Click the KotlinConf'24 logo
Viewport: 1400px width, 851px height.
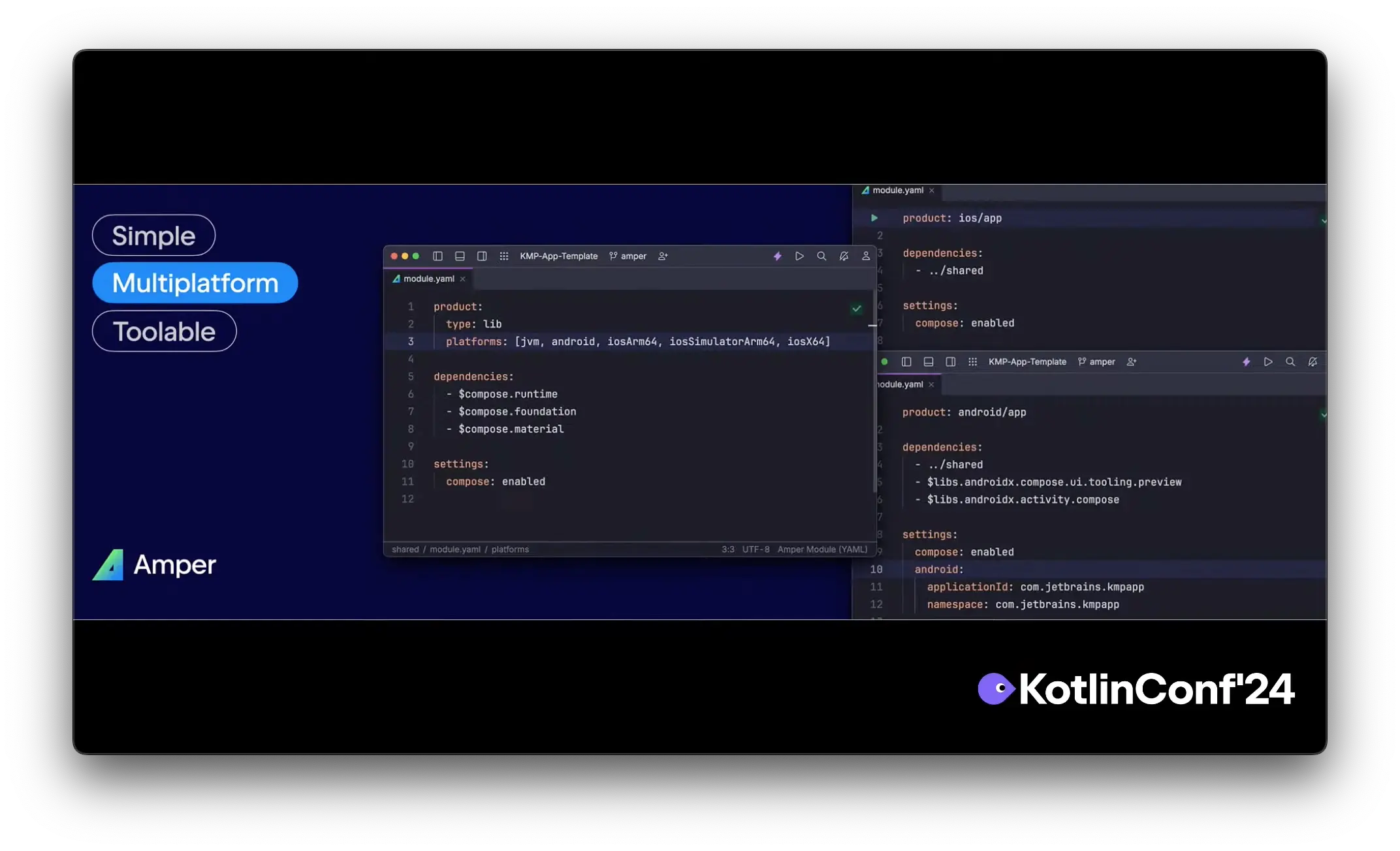(x=1136, y=689)
